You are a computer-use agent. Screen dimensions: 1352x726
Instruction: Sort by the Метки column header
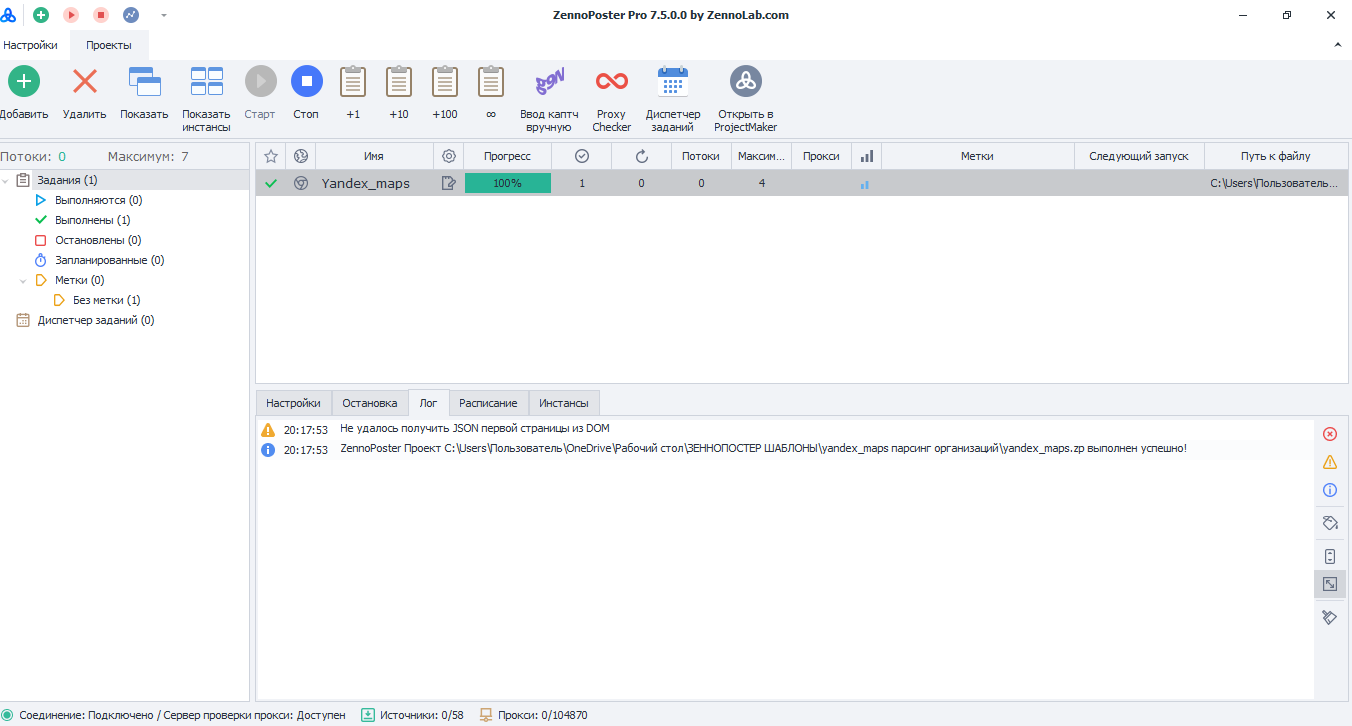pos(977,156)
